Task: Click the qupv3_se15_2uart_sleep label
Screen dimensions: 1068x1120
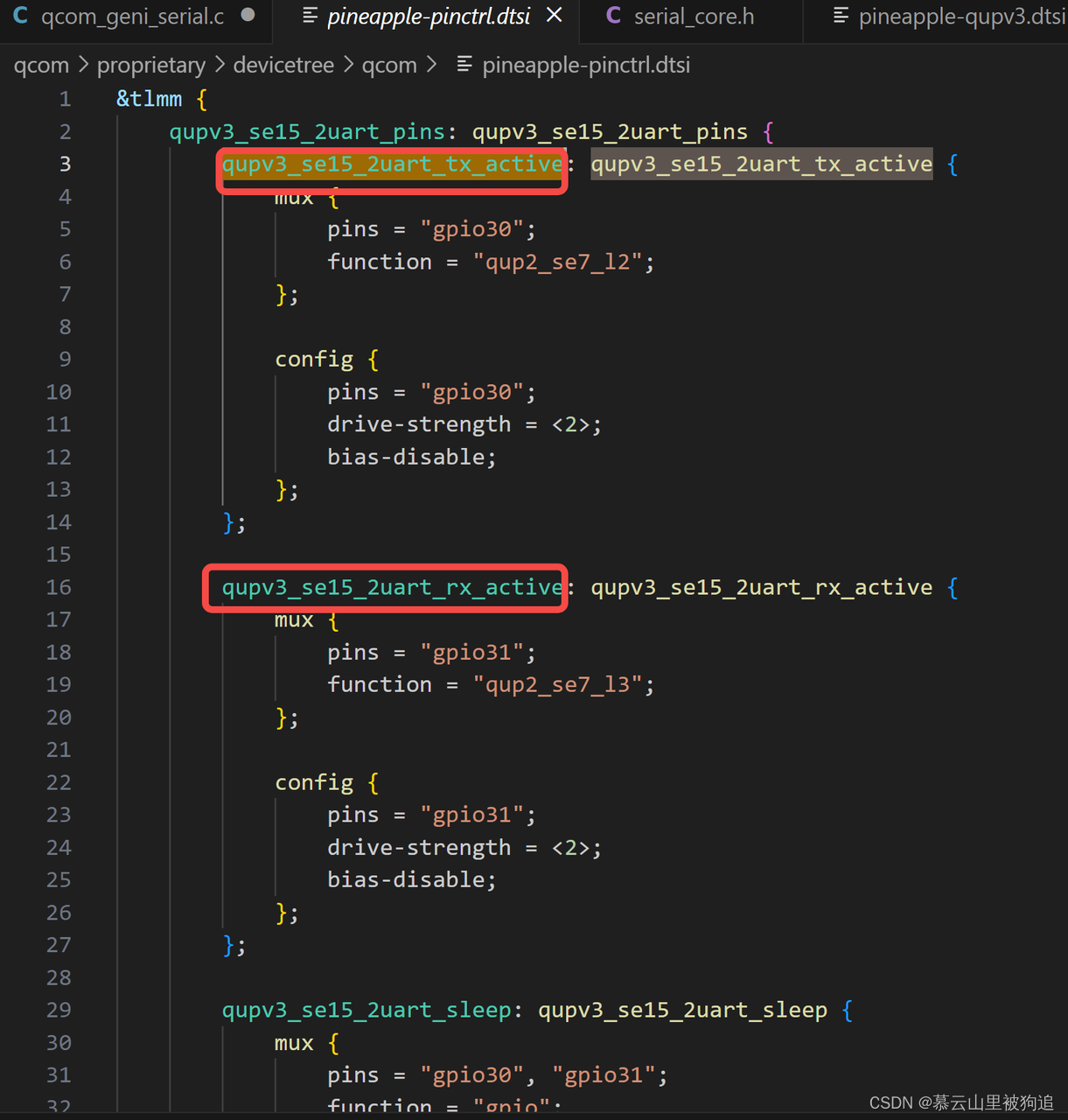Action: click(x=366, y=1009)
